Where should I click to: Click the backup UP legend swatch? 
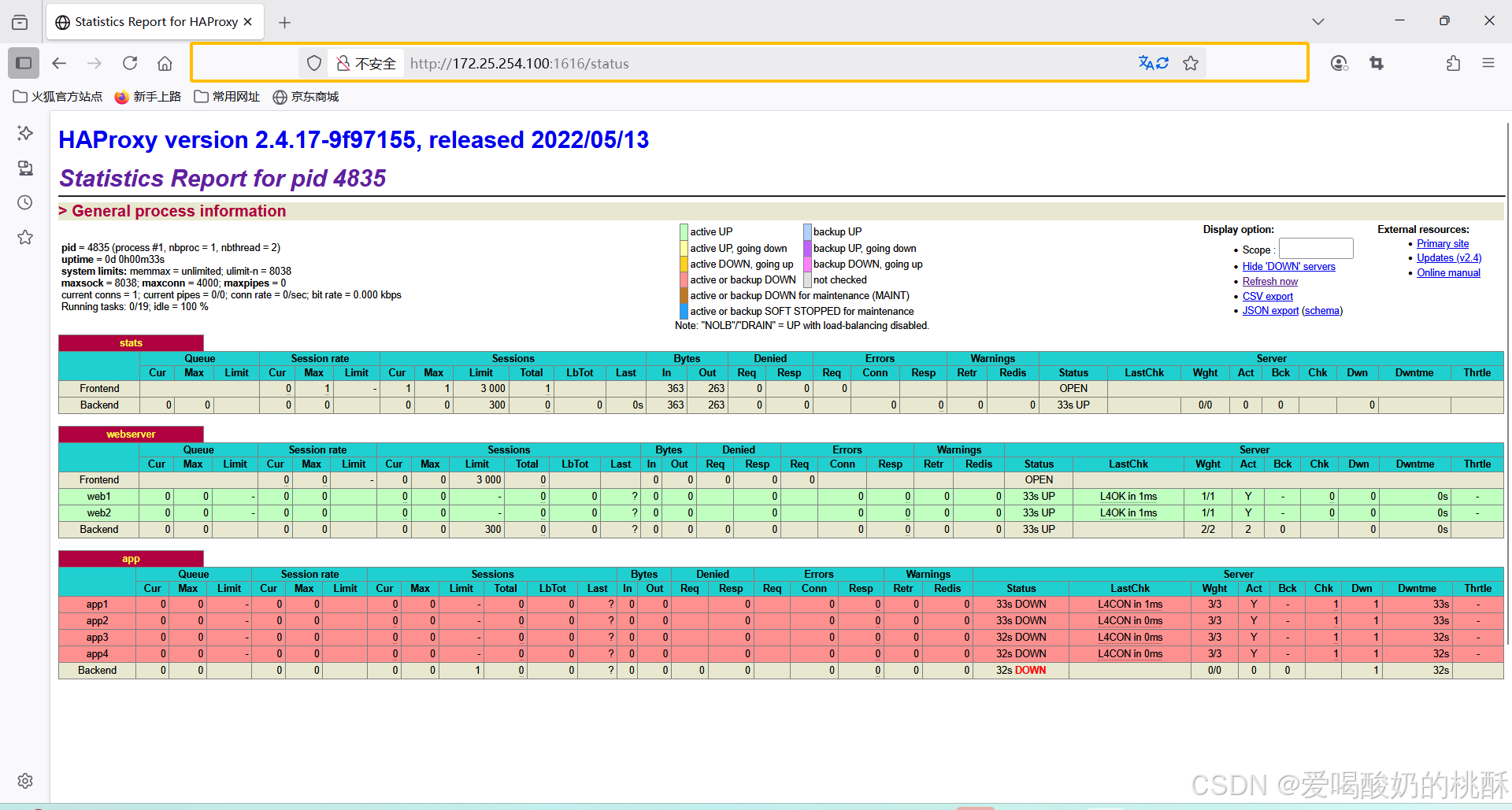point(807,232)
